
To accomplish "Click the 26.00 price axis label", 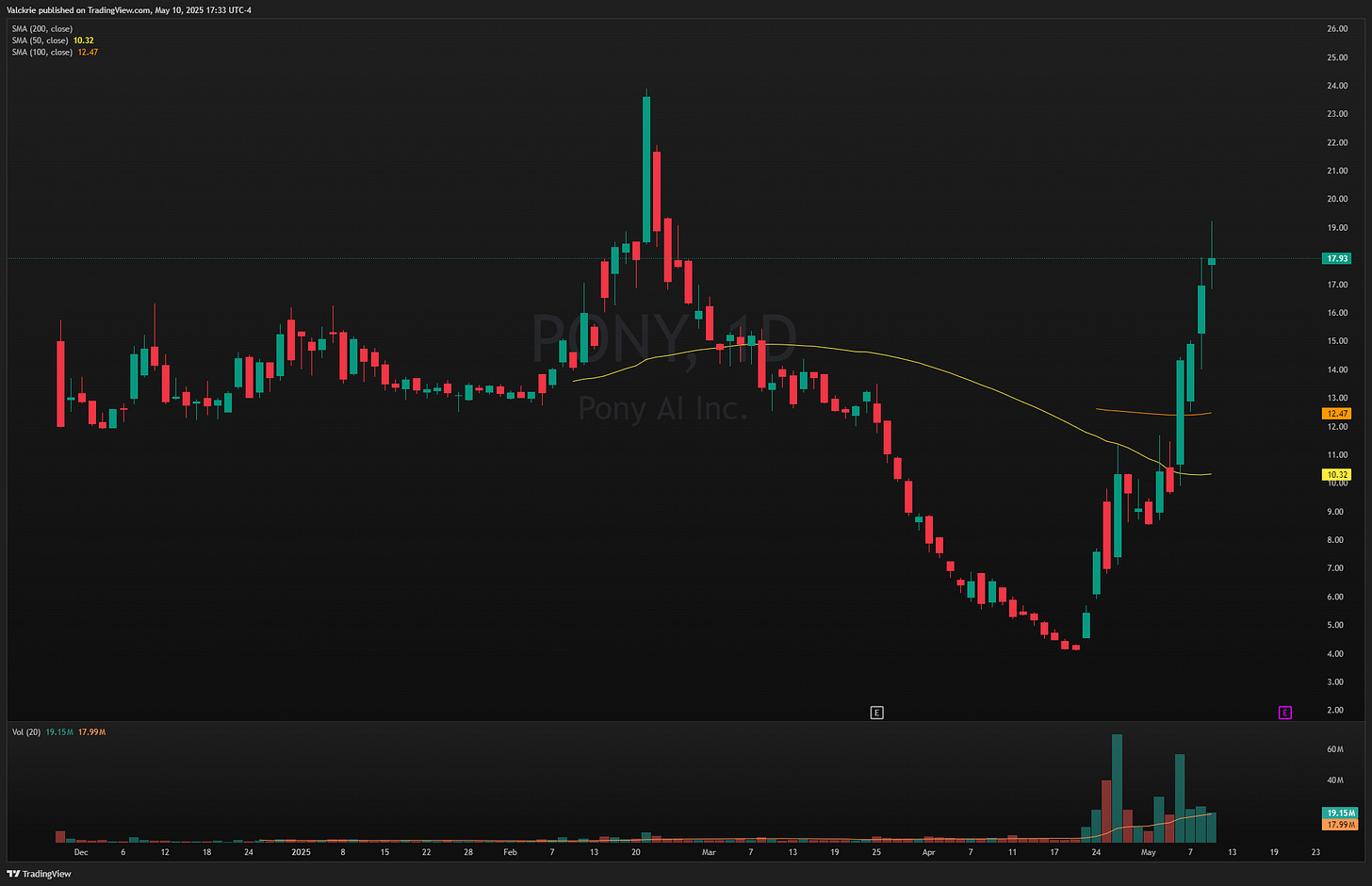I will [1337, 29].
